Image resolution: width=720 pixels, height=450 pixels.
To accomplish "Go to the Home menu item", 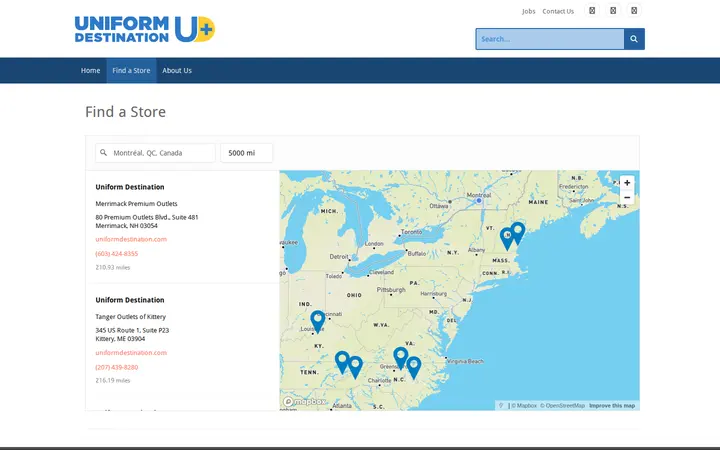I will coord(90,71).
